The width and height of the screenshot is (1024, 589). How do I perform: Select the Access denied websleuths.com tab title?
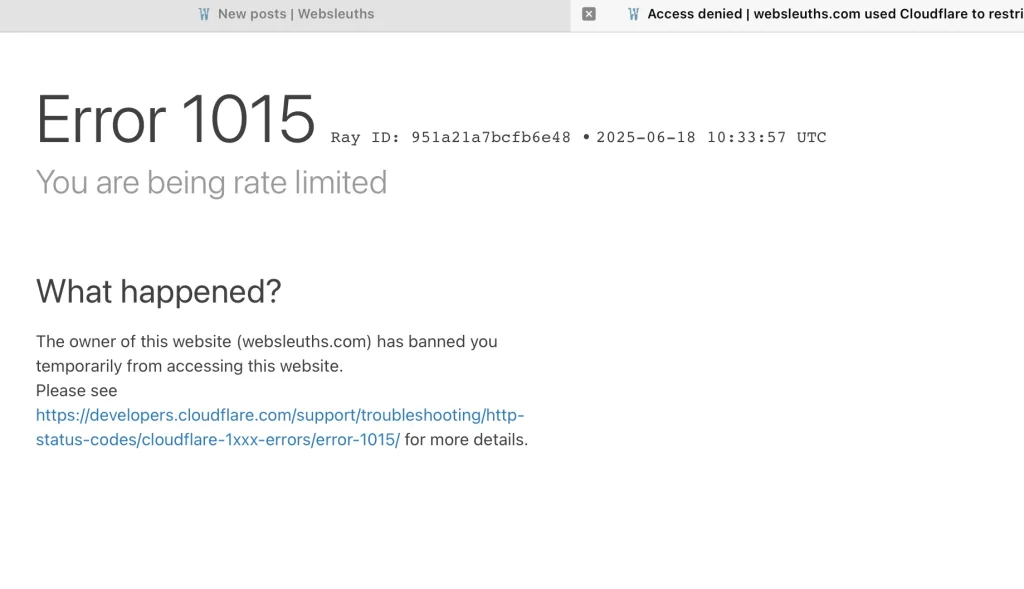pyautogui.click(x=830, y=14)
